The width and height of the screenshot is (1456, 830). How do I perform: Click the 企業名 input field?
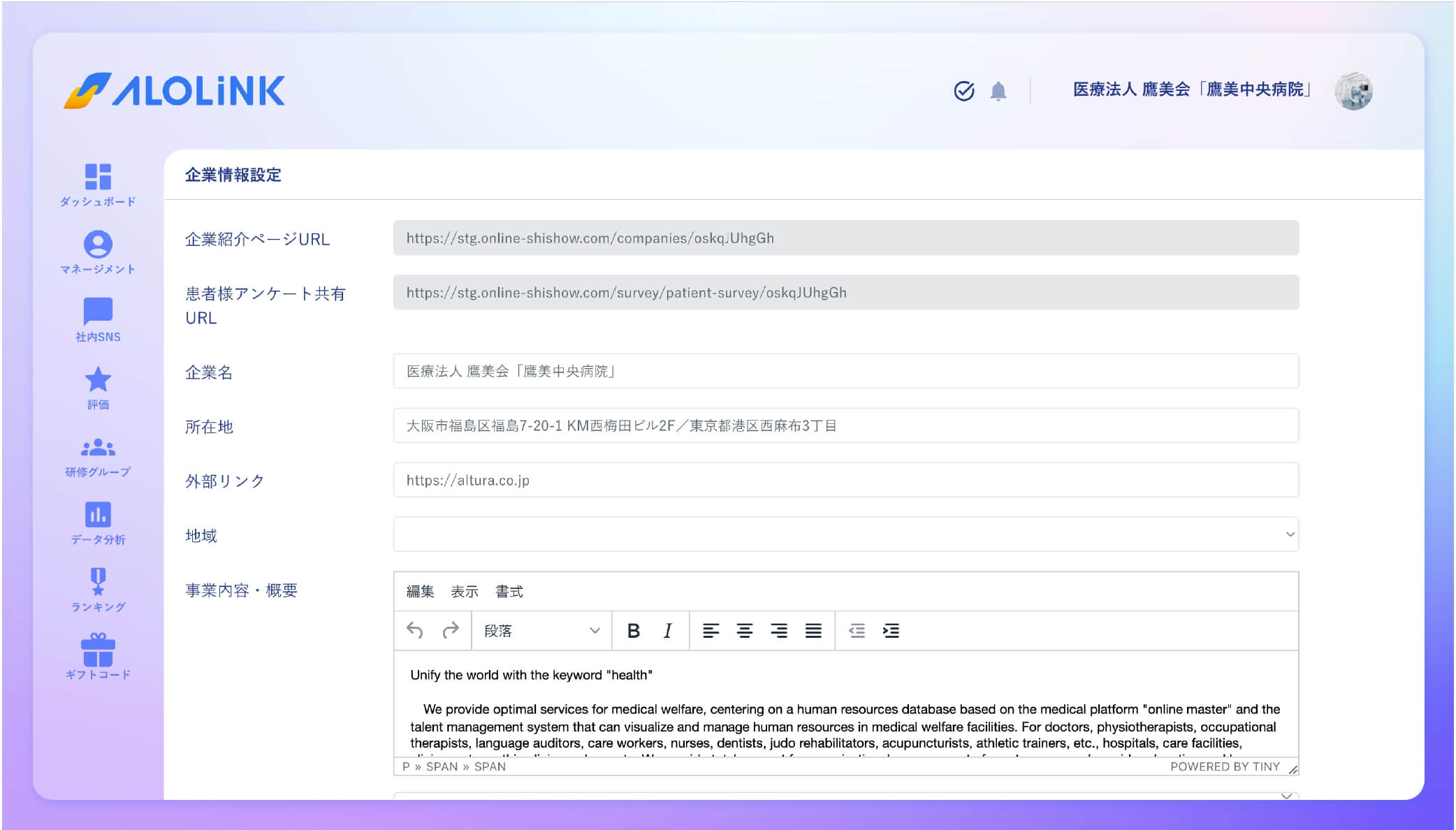click(x=845, y=371)
